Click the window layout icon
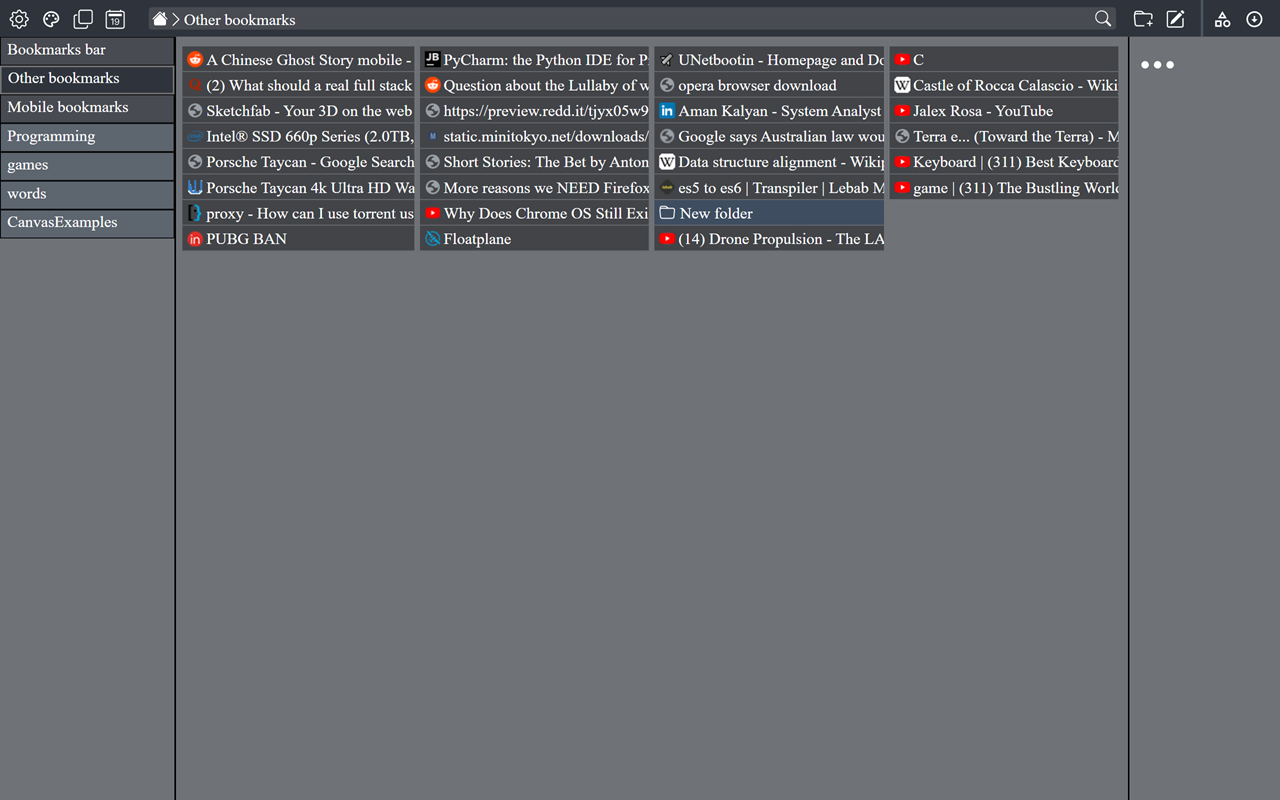1280x800 pixels. tap(83, 19)
